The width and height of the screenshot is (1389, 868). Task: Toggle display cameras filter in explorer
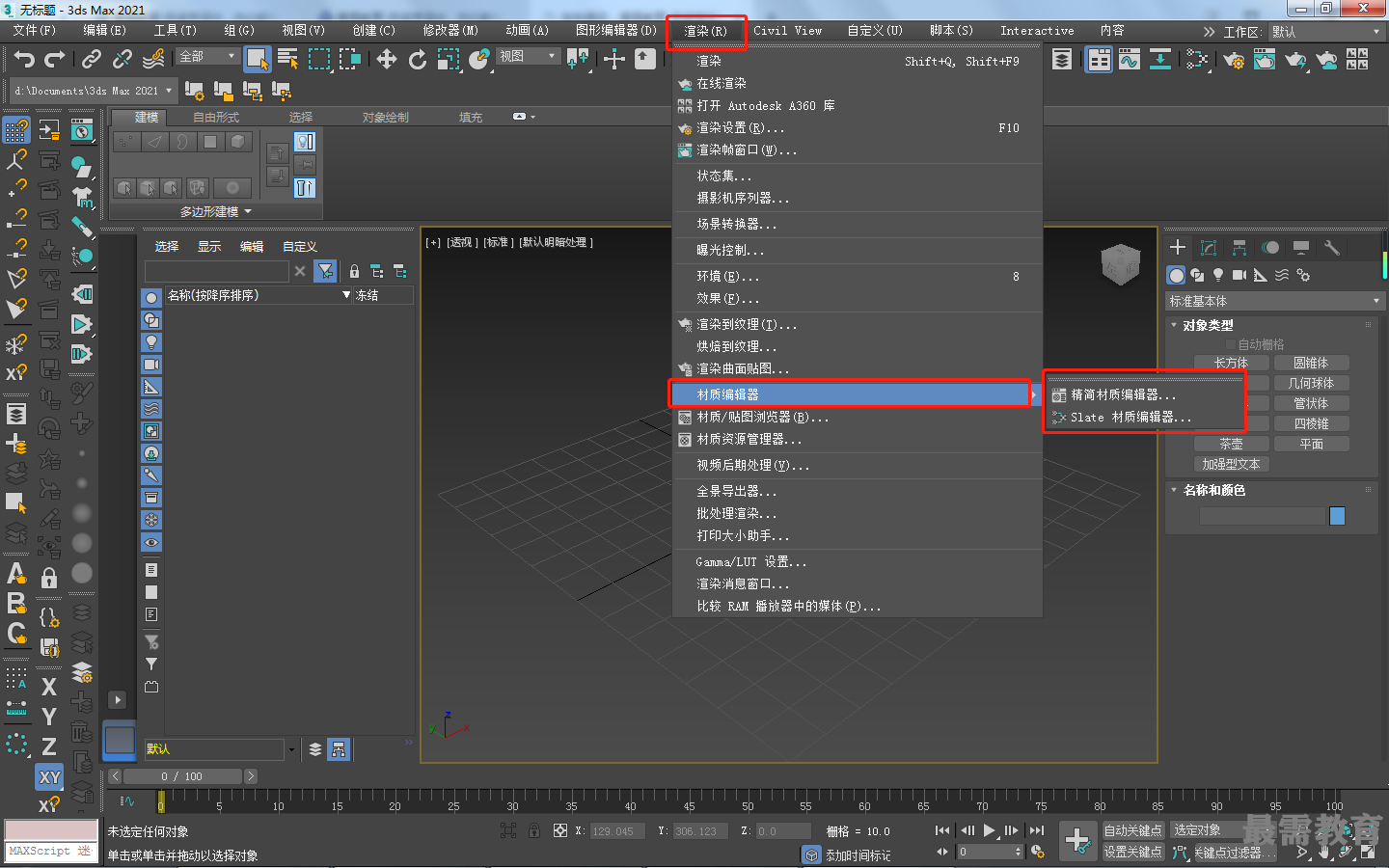coord(151,365)
